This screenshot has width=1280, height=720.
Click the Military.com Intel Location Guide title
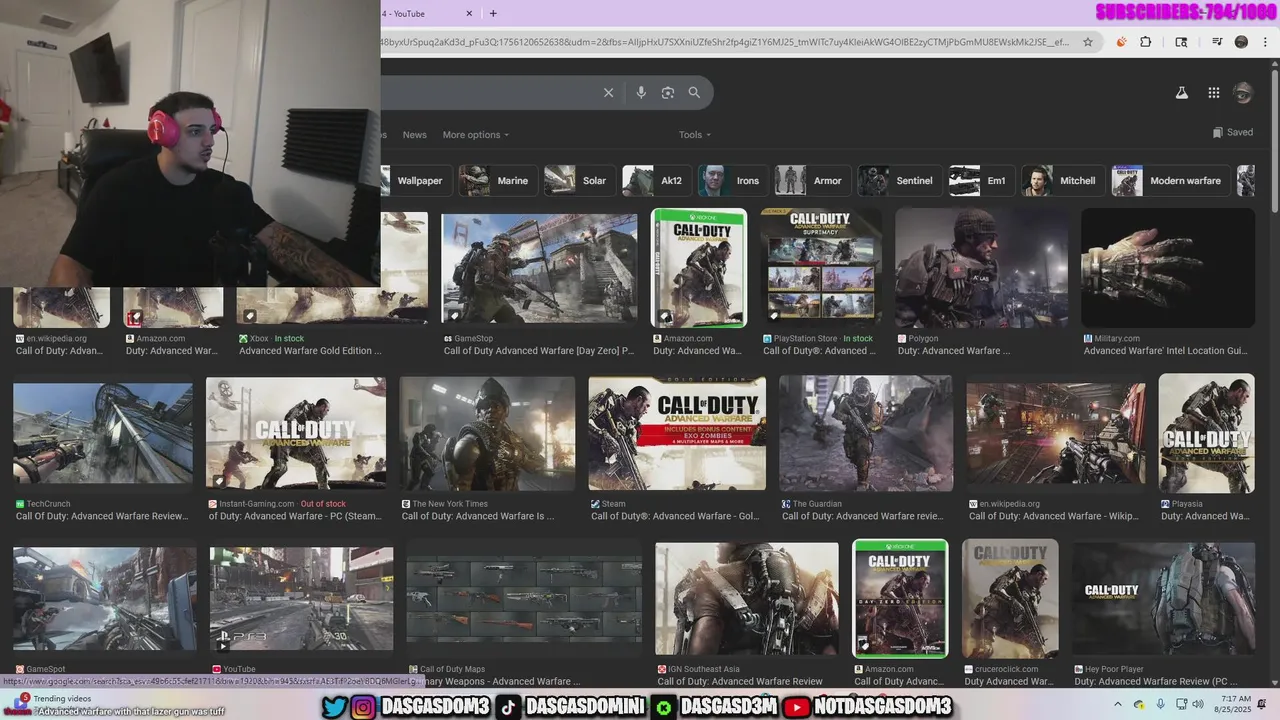point(1165,351)
